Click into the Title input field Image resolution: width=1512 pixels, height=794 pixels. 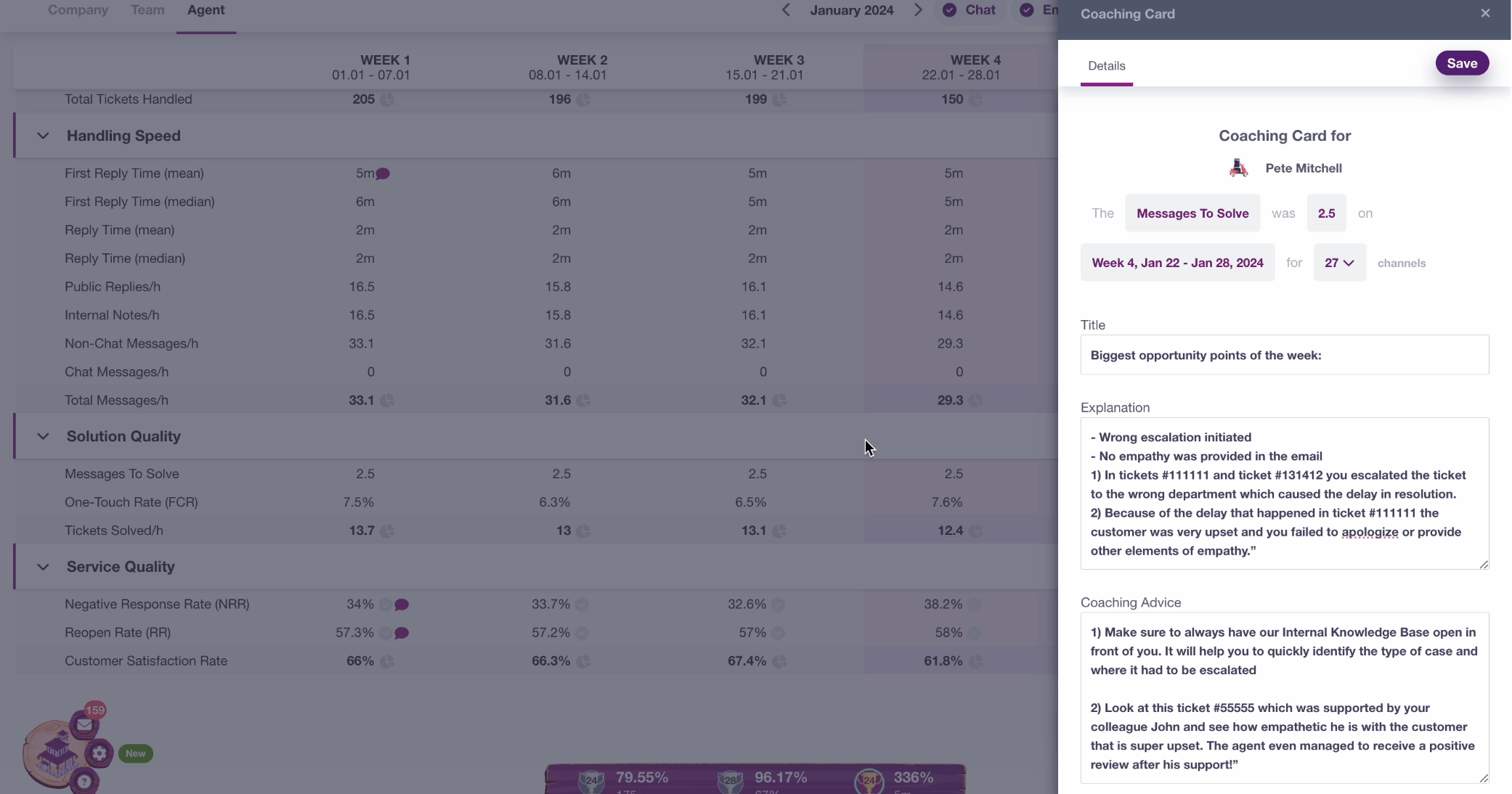[1284, 355]
